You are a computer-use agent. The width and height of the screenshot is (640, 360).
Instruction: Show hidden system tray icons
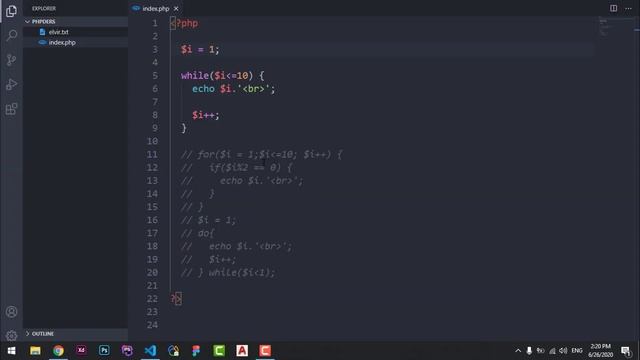click(x=518, y=351)
